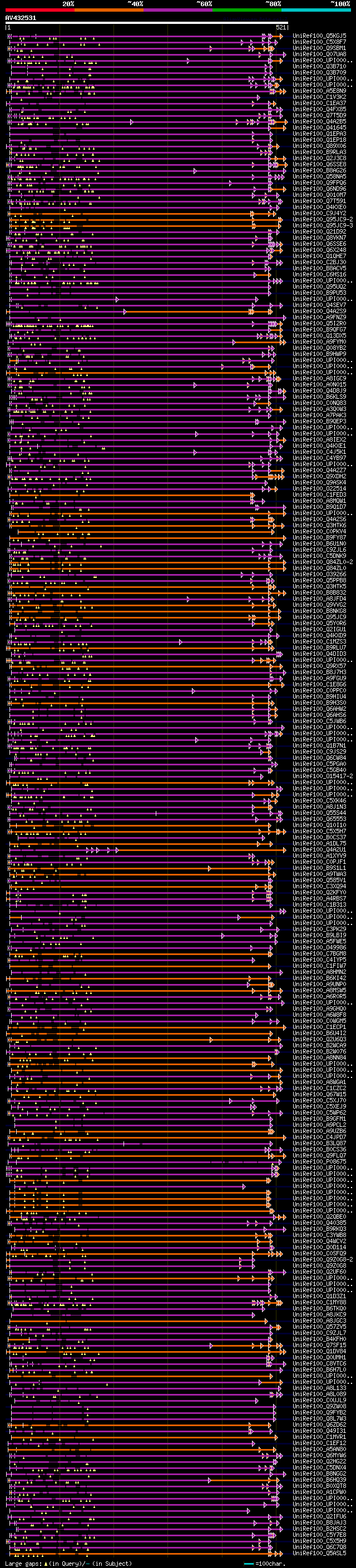
Task: Select subject label UniRef100_Q4A2S9
Action: [319, 311]
